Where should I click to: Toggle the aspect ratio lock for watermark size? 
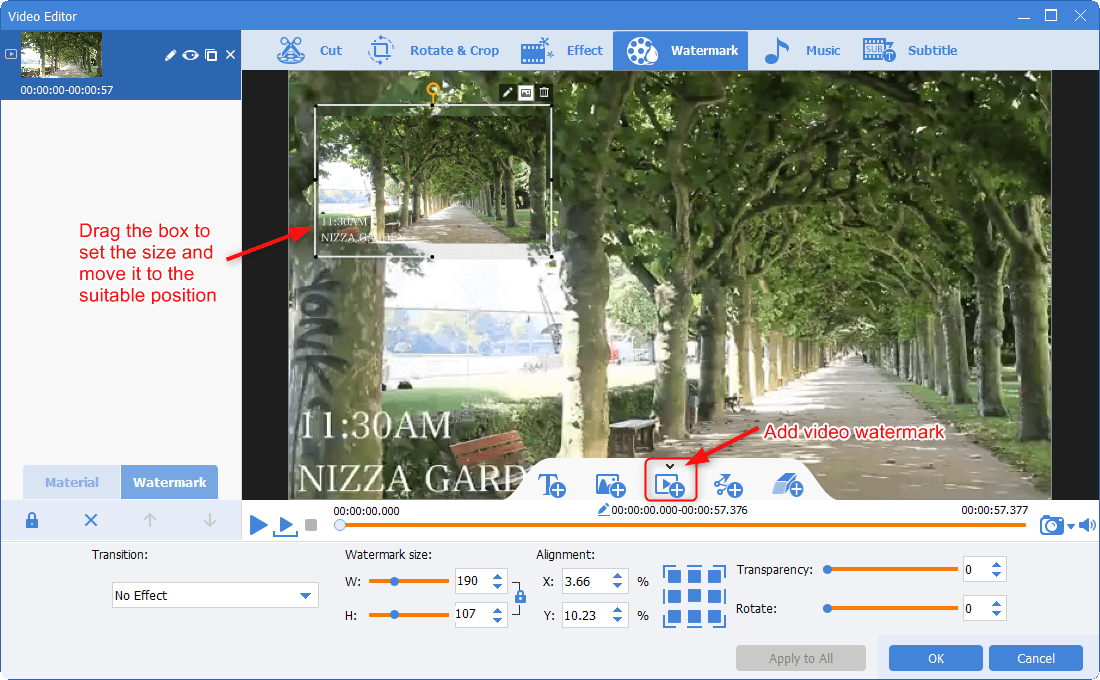[520, 596]
